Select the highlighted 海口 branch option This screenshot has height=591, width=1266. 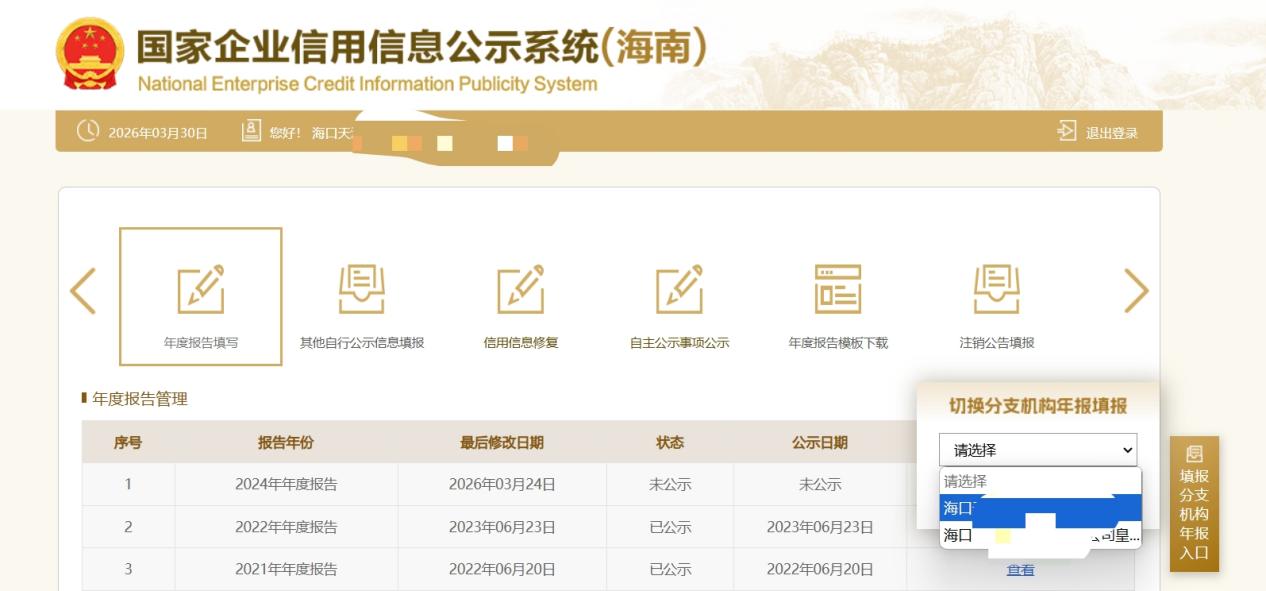pyautogui.click(x=1039, y=508)
